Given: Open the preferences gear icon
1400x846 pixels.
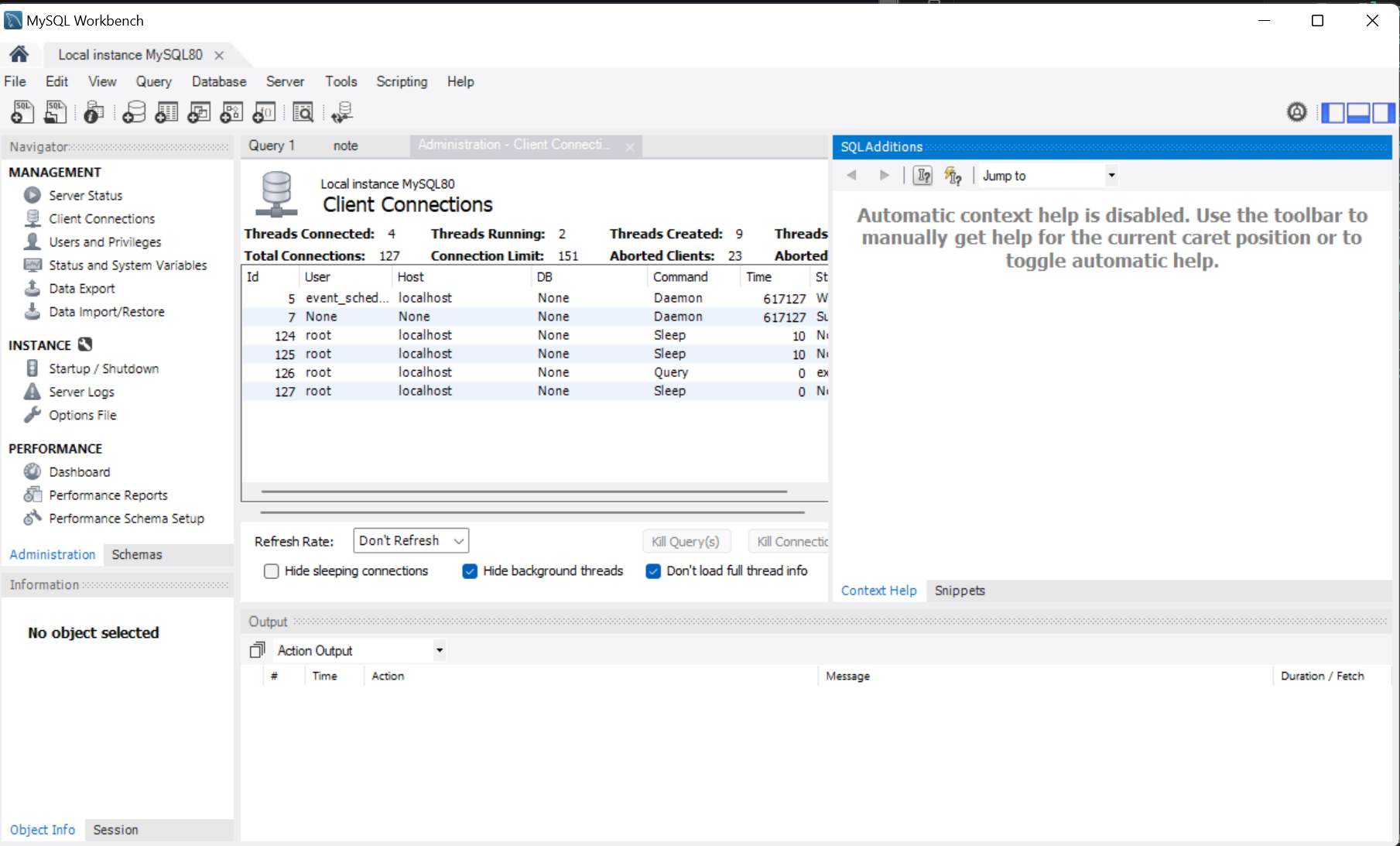Looking at the screenshot, I should click(1297, 112).
